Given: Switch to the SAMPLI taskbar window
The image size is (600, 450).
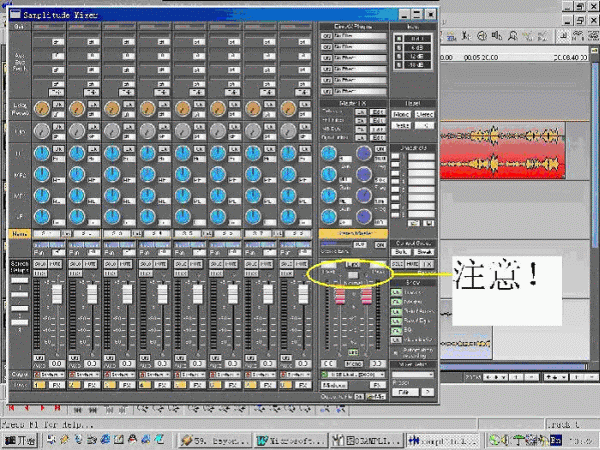Looking at the screenshot, I should pyautogui.click(x=367, y=440).
